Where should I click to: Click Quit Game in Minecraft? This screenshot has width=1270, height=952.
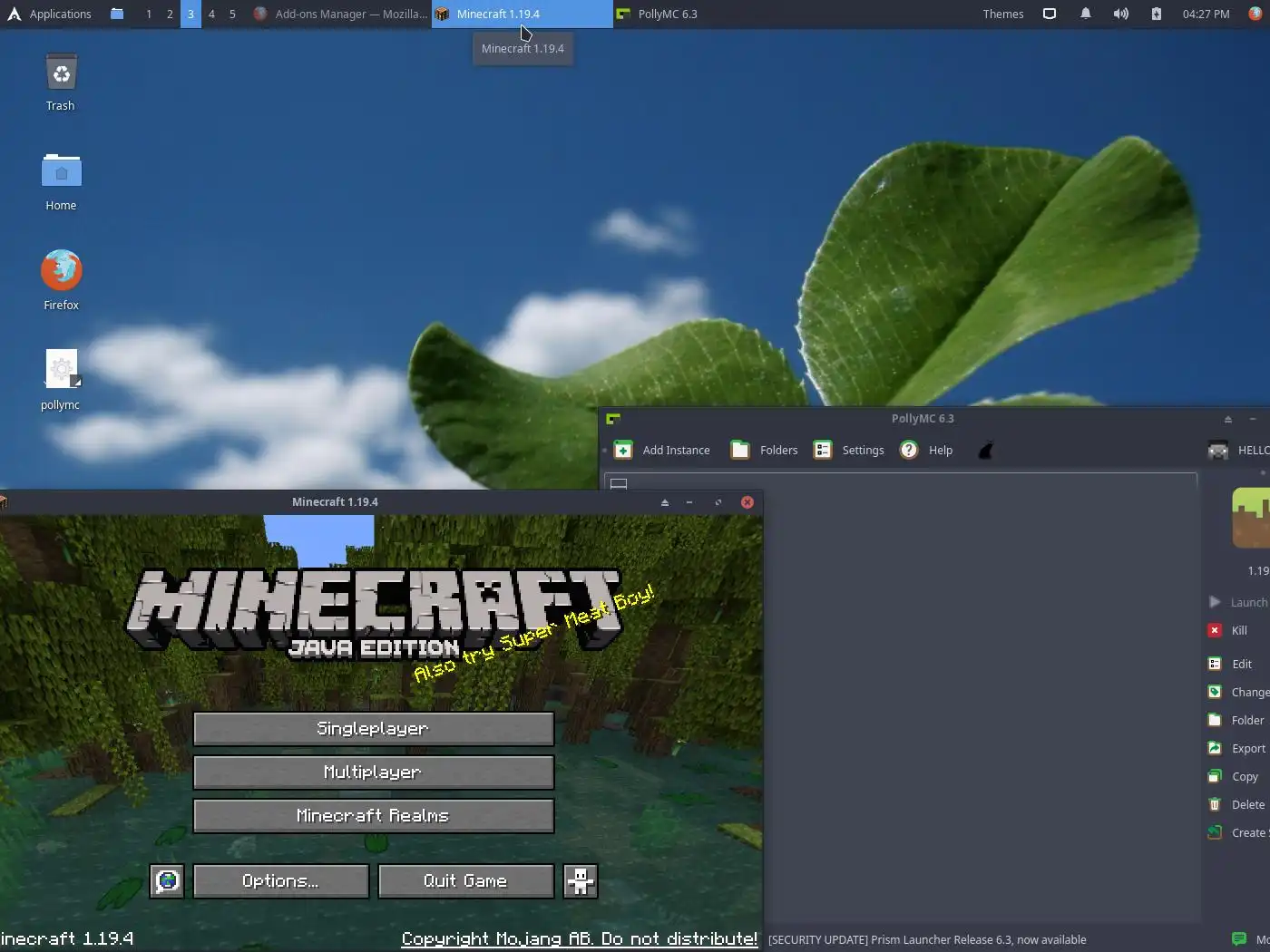point(465,880)
